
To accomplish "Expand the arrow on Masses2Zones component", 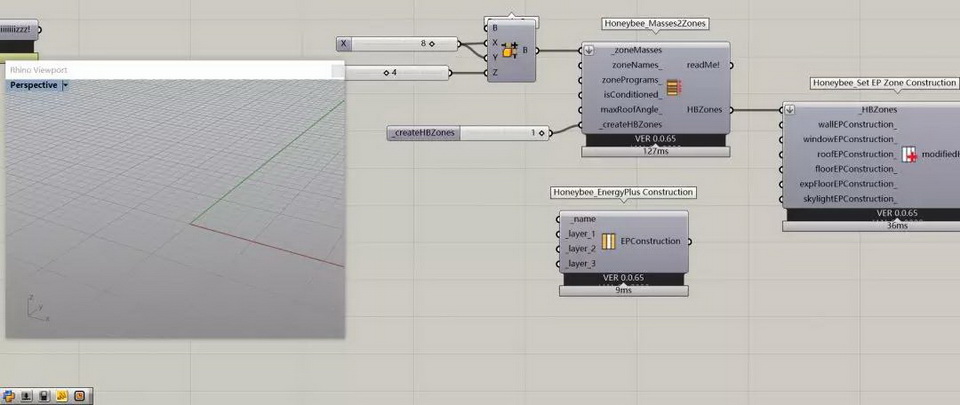I will coord(590,50).
